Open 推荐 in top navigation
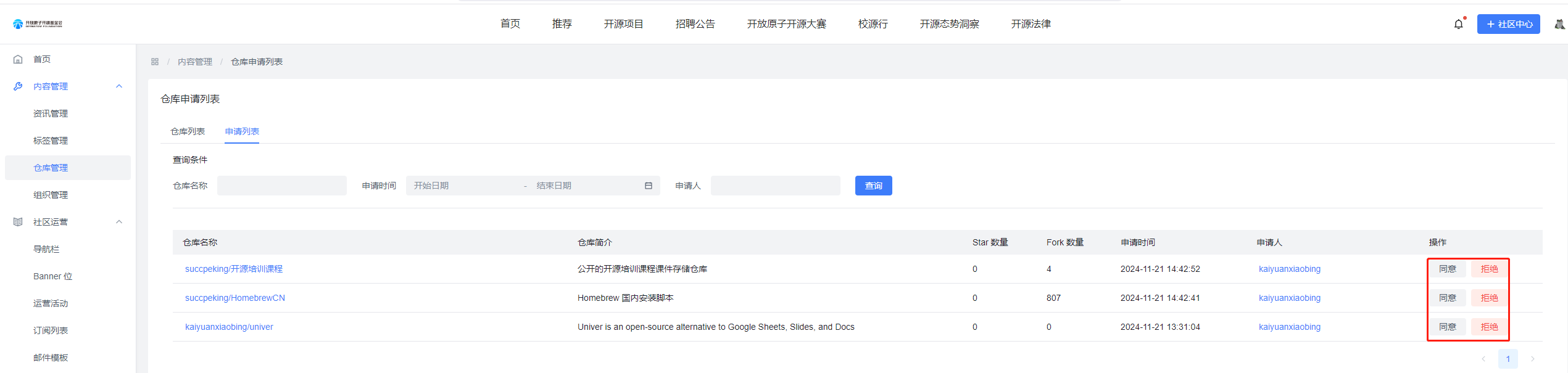This screenshot has width=1568, height=373. click(562, 24)
